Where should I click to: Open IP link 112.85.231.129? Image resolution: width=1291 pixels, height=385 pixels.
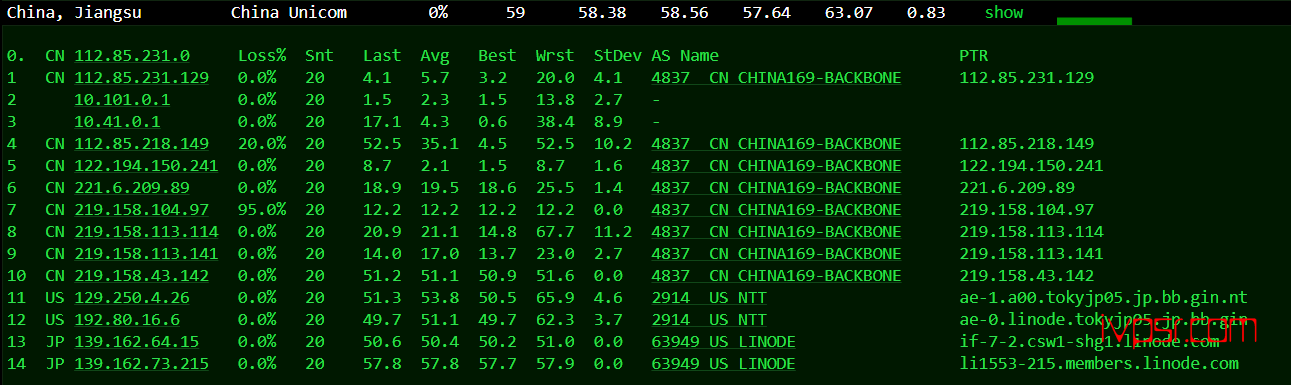[141, 78]
